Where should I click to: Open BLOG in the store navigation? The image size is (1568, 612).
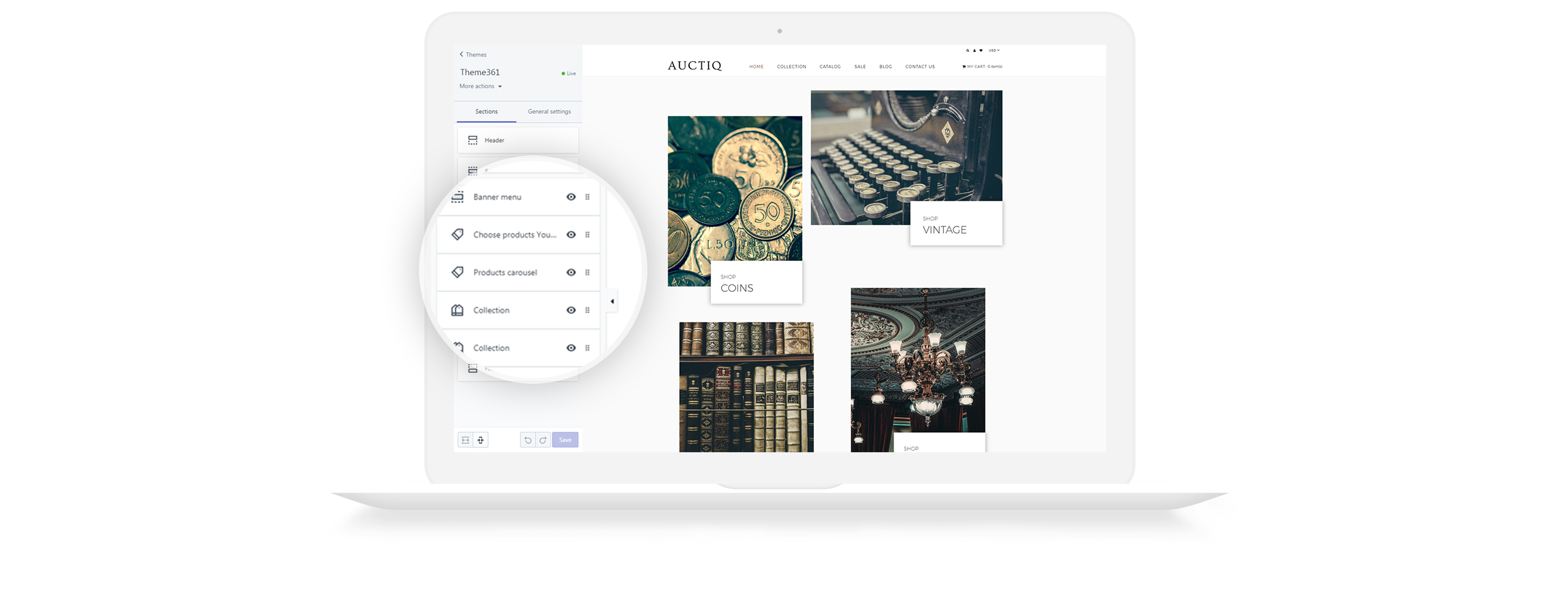click(x=886, y=67)
